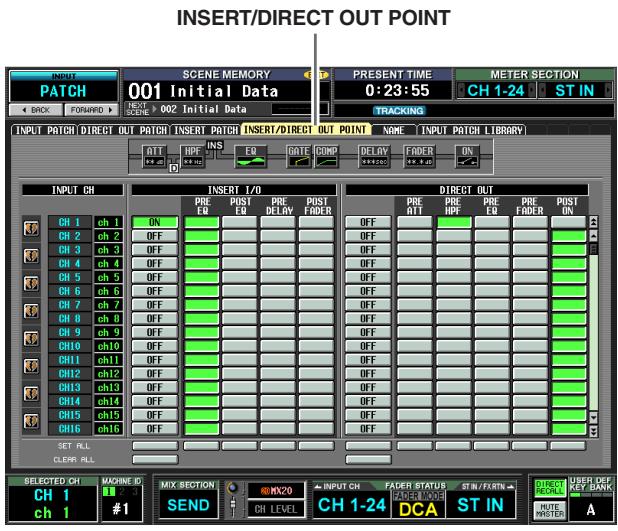Click the USER DEF KEY BANK A box
This screenshot has width=618, height=531.
590,510
